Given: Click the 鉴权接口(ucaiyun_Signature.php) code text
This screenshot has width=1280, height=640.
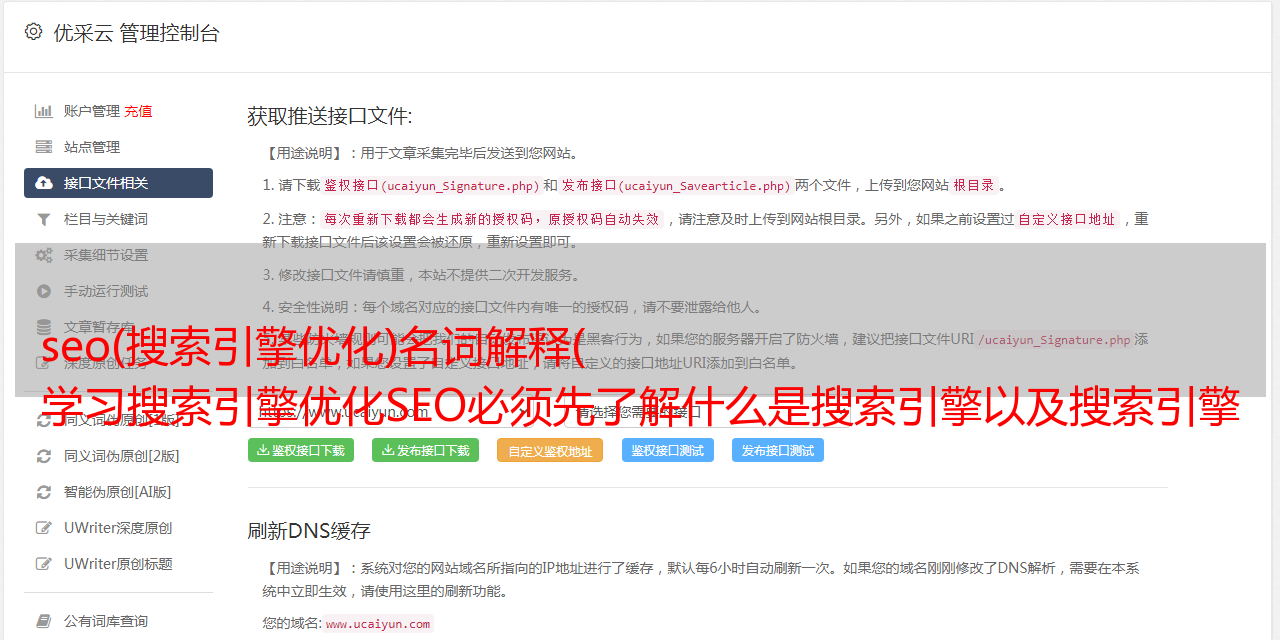Looking at the screenshot, I should 431,186.
